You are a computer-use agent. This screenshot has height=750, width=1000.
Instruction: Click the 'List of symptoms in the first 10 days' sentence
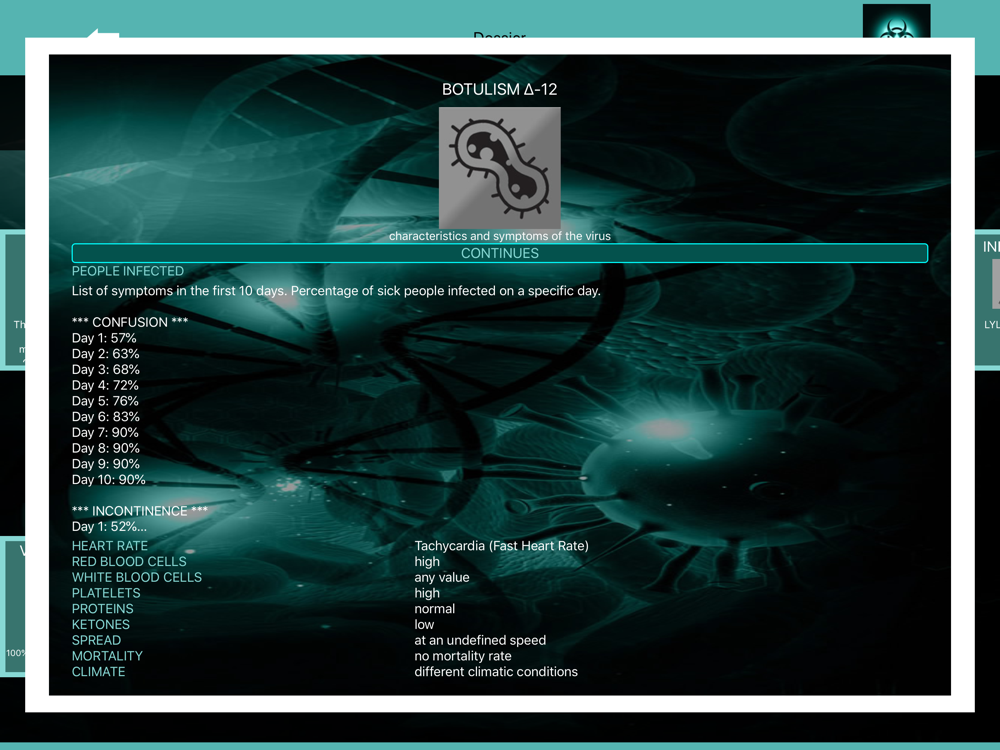pyautogui.click(x=336, y=291)
